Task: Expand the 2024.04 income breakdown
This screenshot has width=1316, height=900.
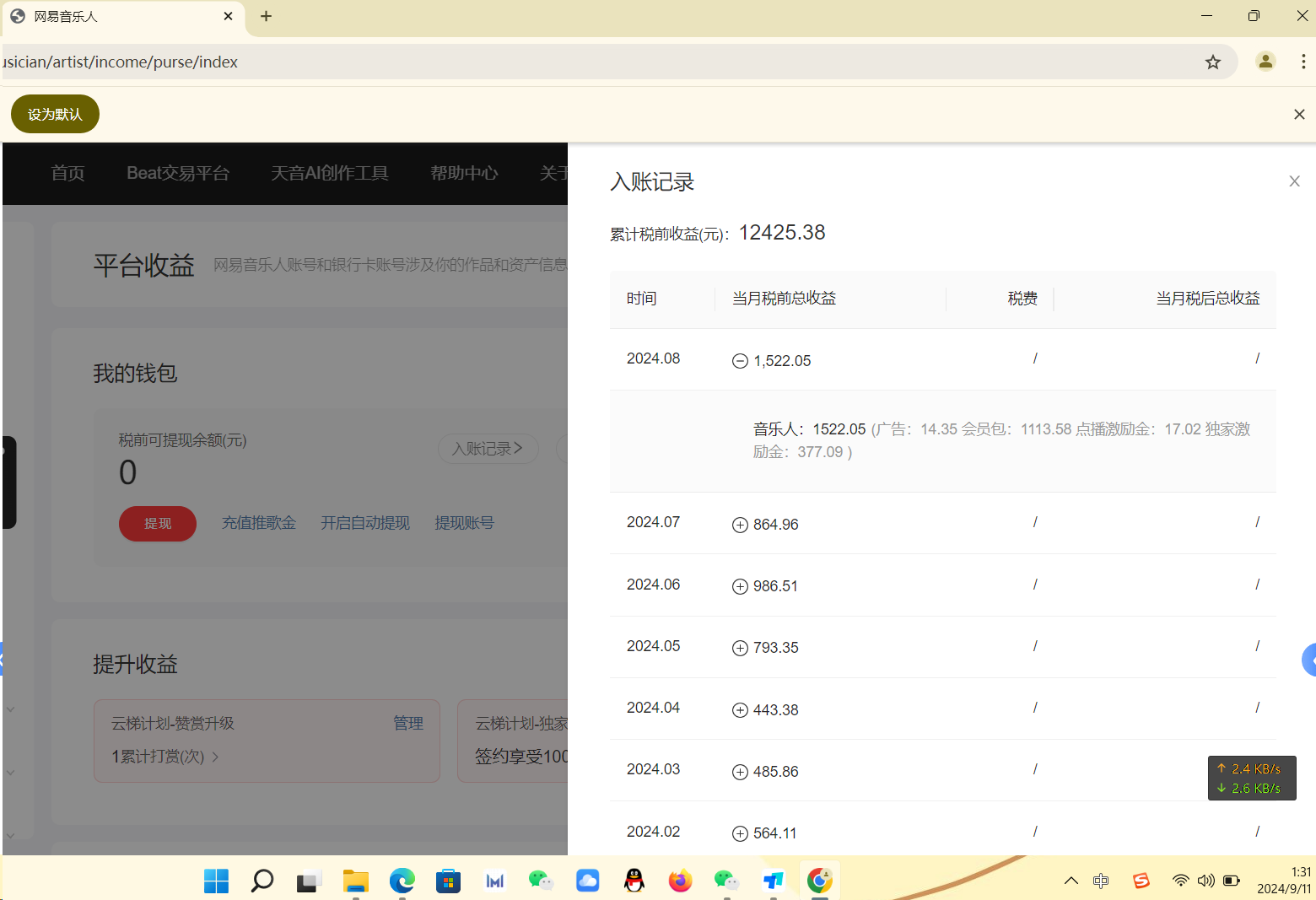Action: coord(740,710)
